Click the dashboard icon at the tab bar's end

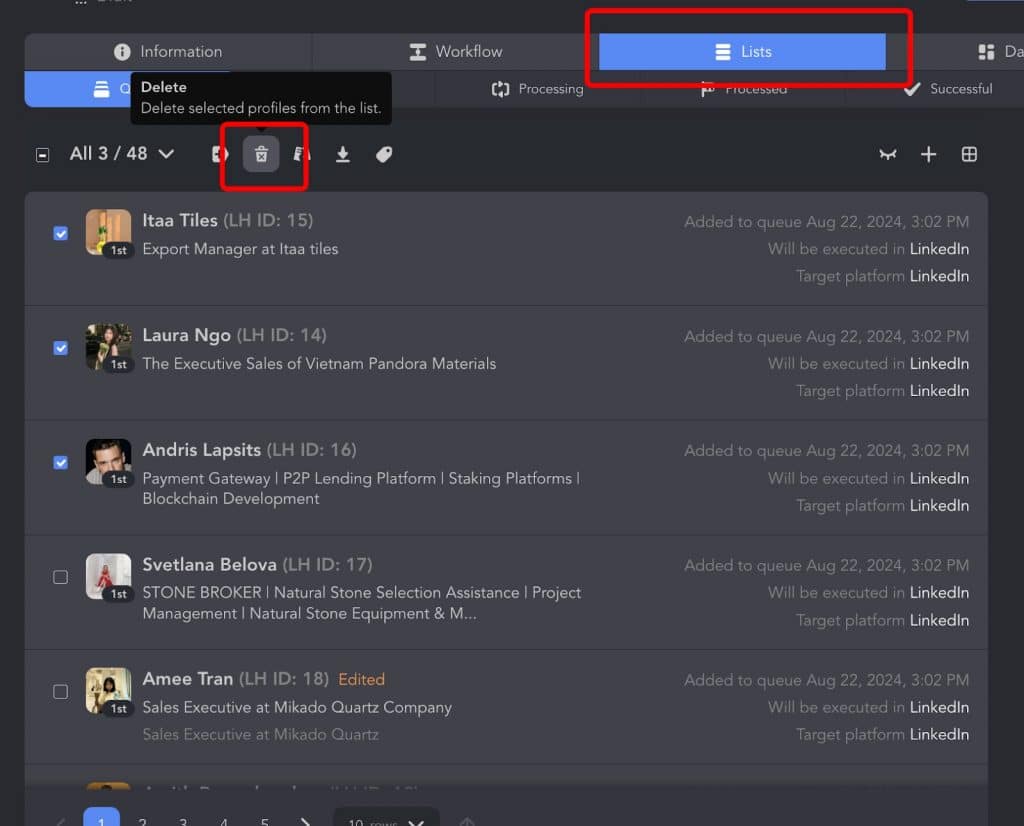click(986, 52)
